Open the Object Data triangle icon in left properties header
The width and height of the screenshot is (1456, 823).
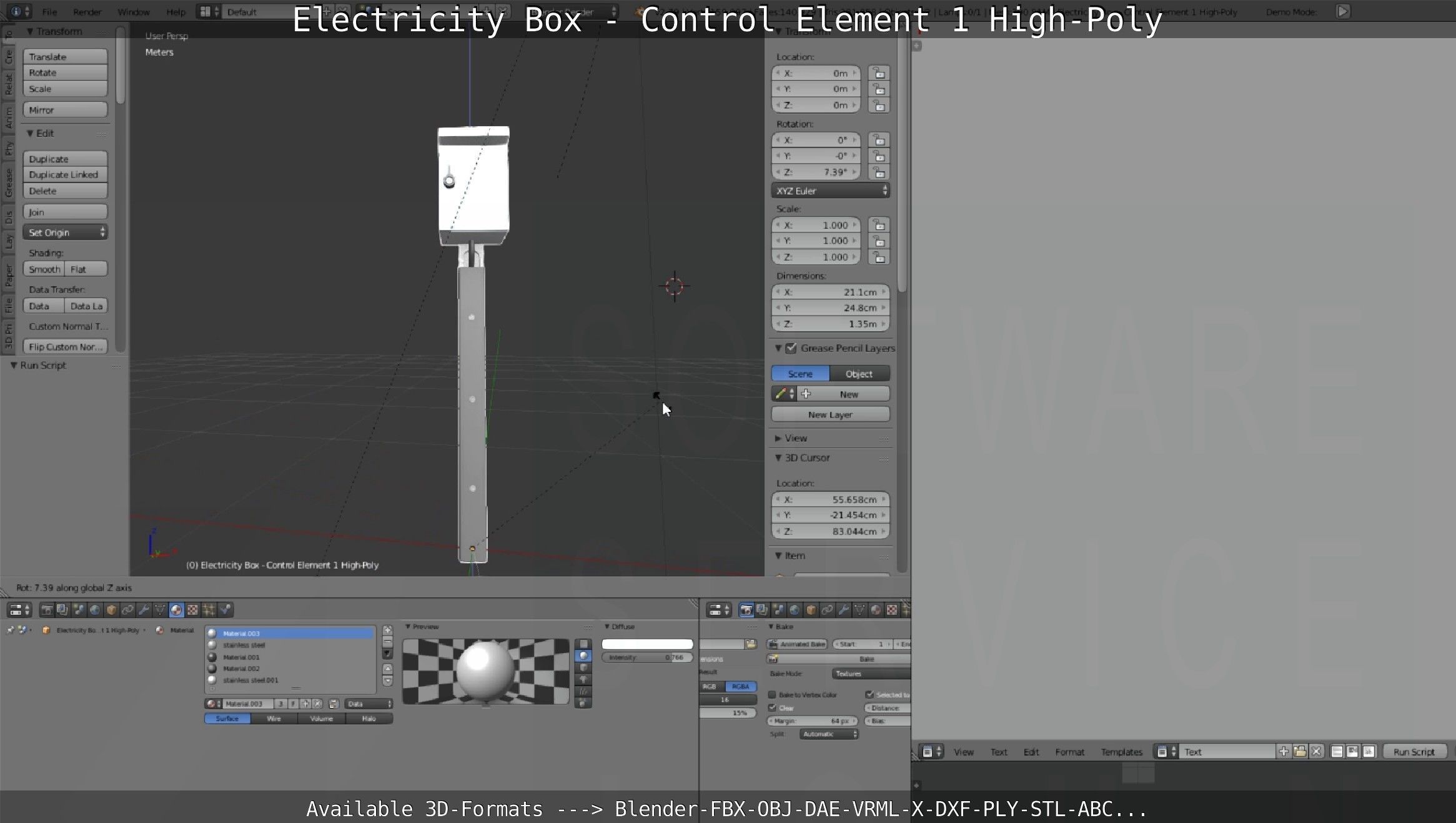tap(160, 610)
